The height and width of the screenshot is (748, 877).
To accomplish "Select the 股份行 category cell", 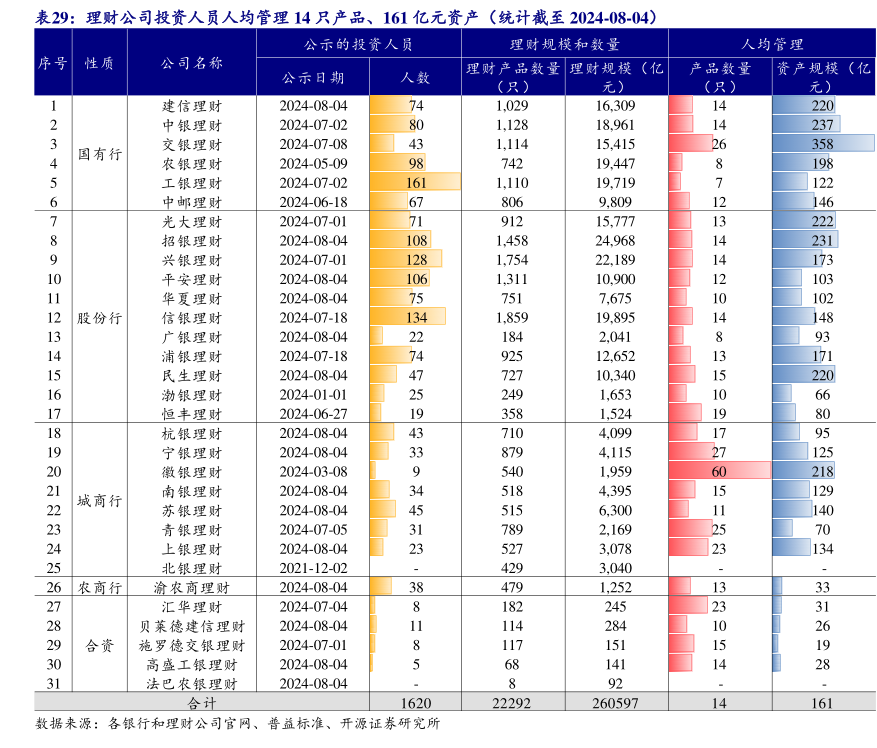I will pyautogui.click(x=99, y=318).
